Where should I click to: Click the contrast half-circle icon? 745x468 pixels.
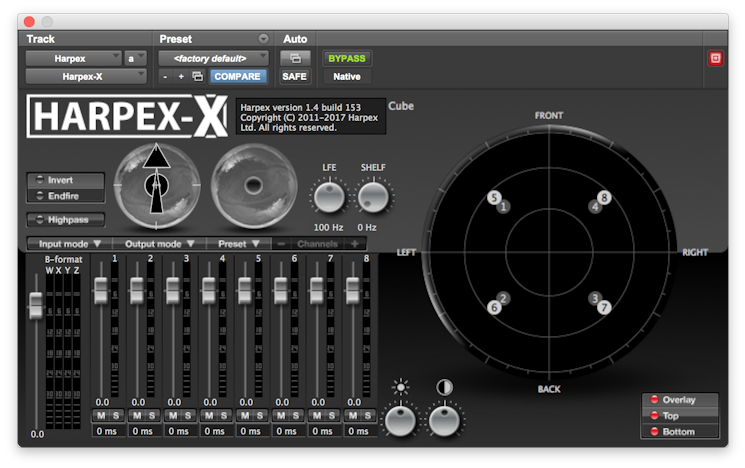(444, 387)
